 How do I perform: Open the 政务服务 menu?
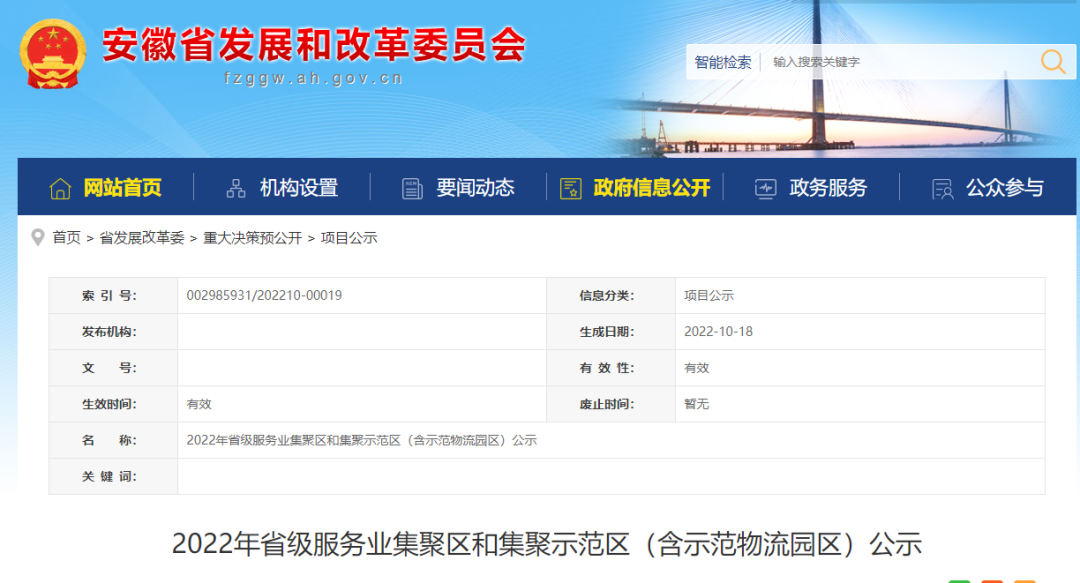(x=829, y=187)
